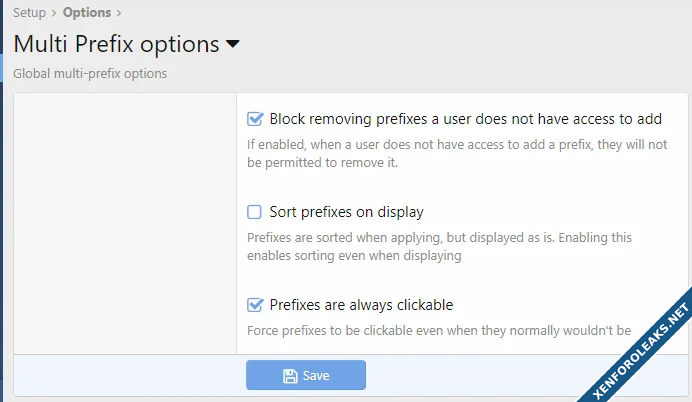Toggle the Sort prefixes on display checkbox
692x402 pixels.
coord(255,212)
